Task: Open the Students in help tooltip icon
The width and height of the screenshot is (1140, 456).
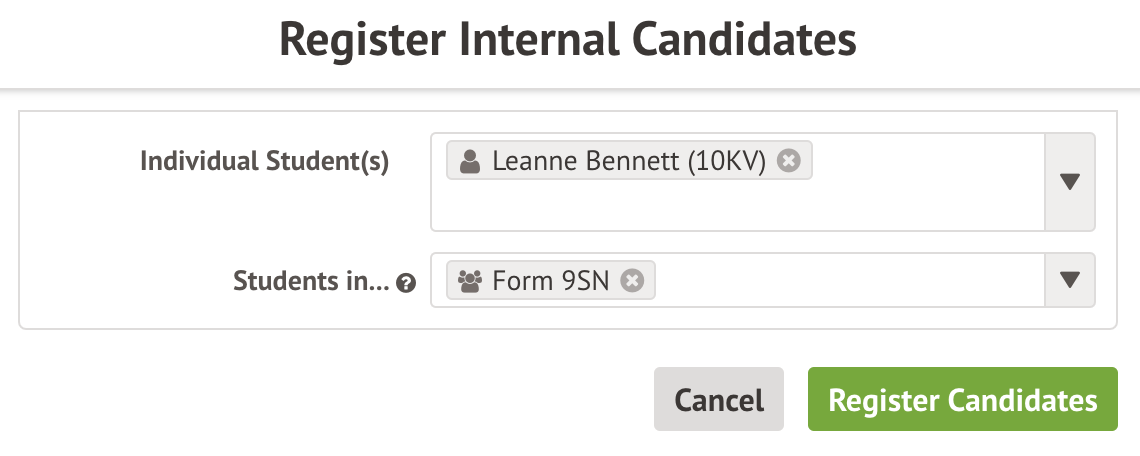Action: 405,283
